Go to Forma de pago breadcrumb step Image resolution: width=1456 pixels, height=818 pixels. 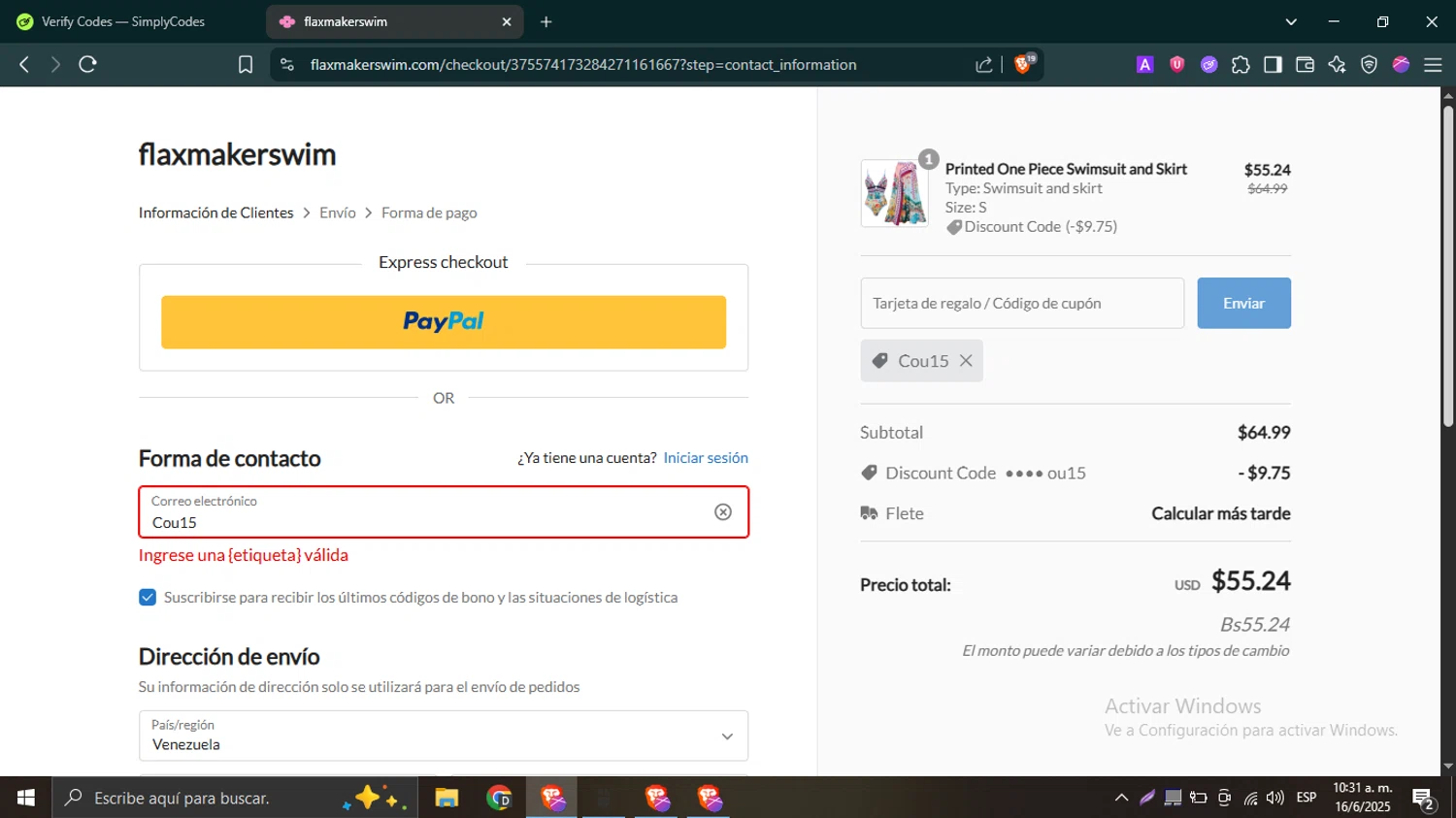click(x=429, y=213)
